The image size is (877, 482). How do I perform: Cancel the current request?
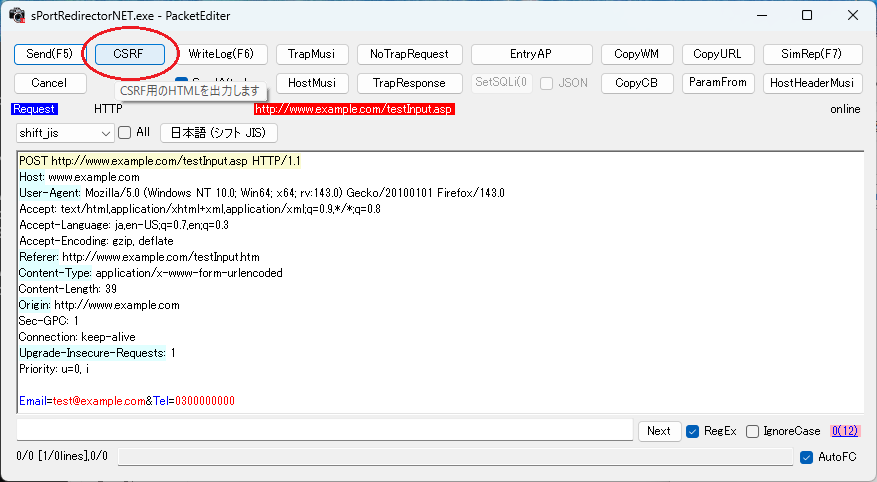tap(50, 83)
